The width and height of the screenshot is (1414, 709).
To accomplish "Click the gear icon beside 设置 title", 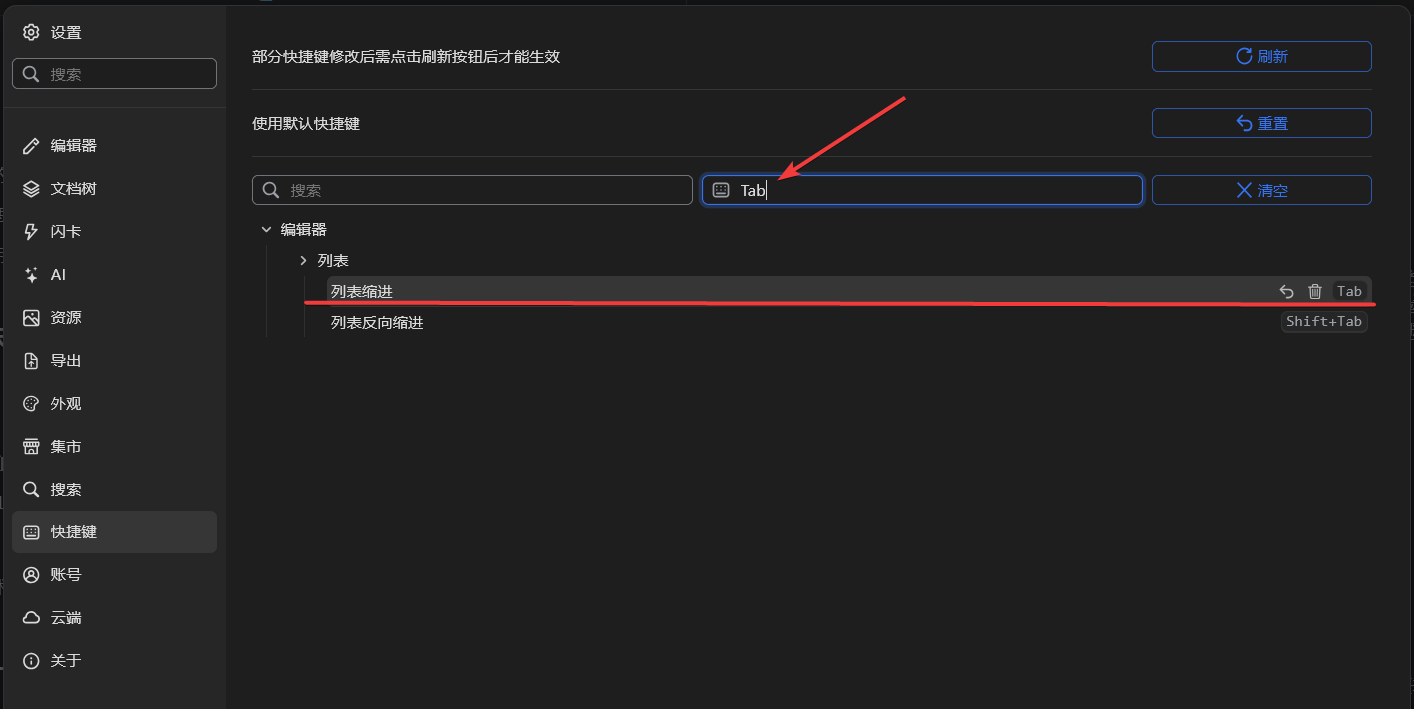I will coord(31,32).
